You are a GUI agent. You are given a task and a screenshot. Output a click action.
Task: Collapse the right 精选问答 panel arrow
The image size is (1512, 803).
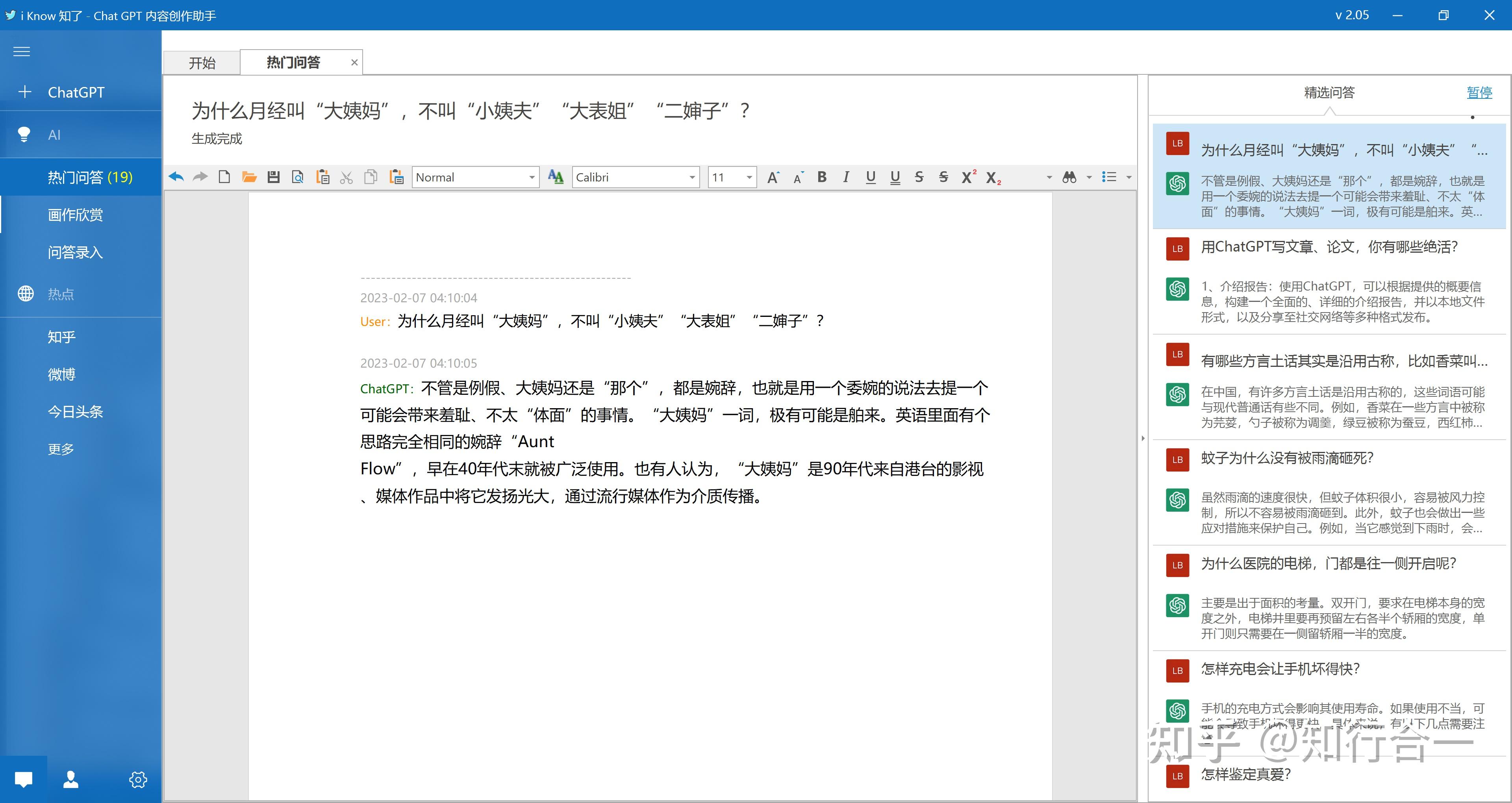1143,438
